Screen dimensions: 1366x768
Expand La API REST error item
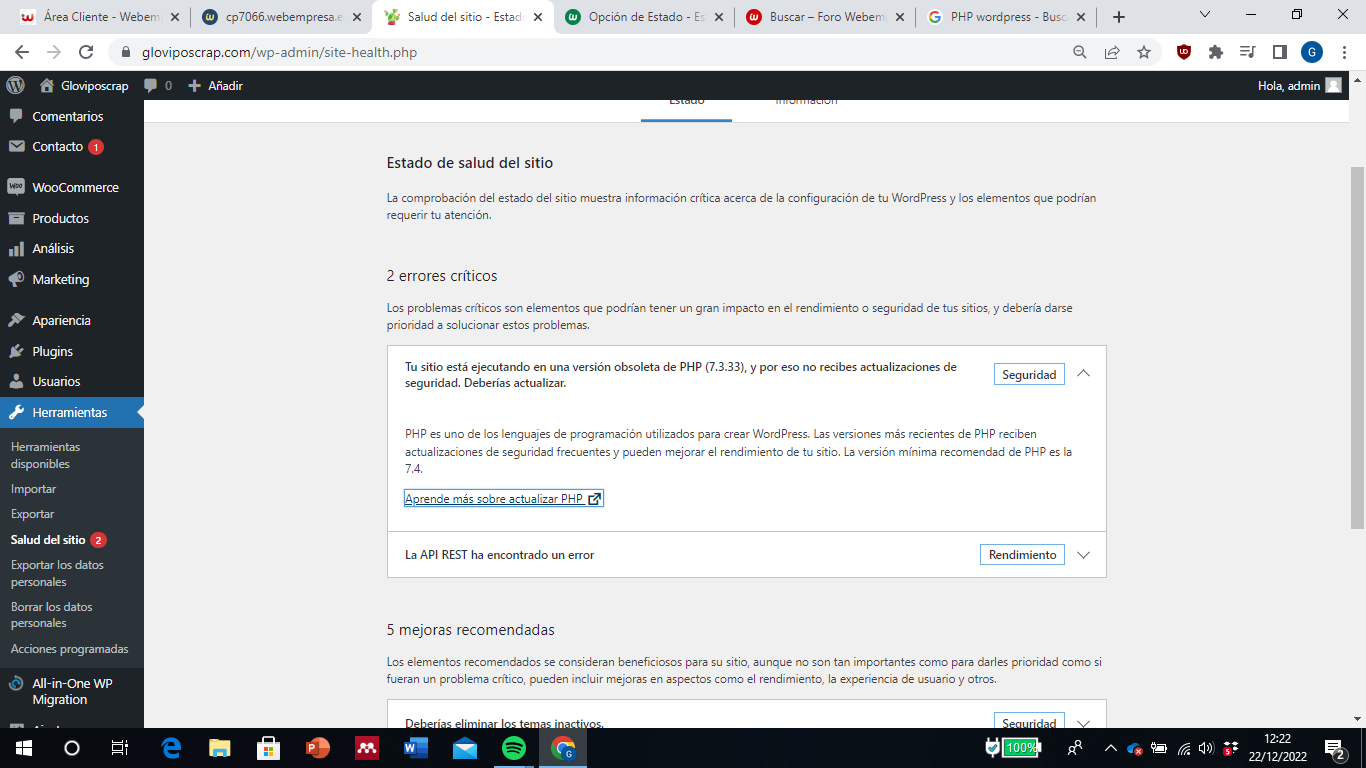click(1083, 555)
